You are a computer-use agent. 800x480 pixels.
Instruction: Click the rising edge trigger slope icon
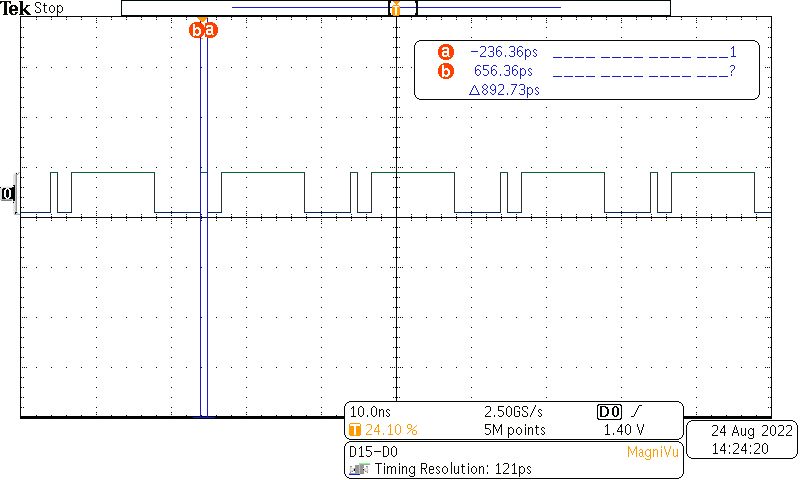tap(636, 412)
